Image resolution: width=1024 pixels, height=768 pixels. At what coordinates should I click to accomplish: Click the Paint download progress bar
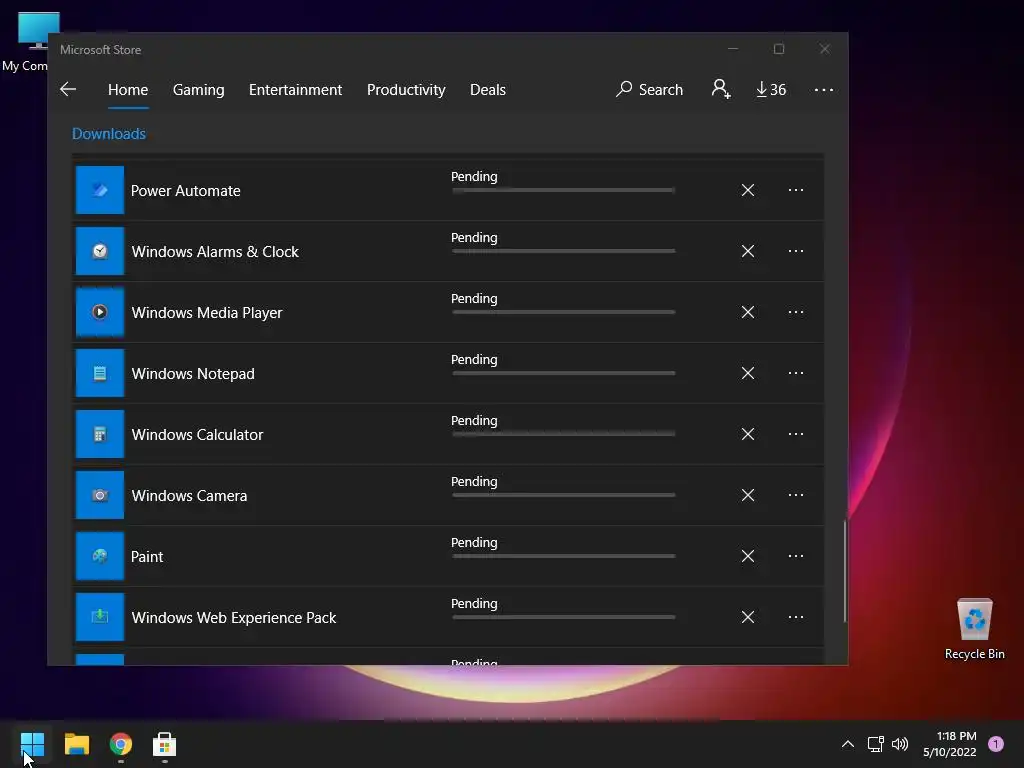(564, 556)
